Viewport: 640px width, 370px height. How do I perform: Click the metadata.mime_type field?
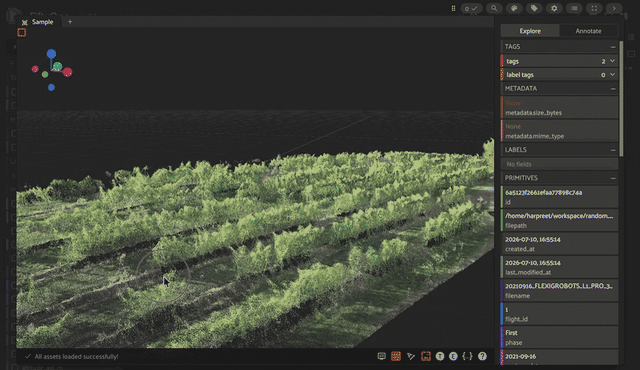559,131
